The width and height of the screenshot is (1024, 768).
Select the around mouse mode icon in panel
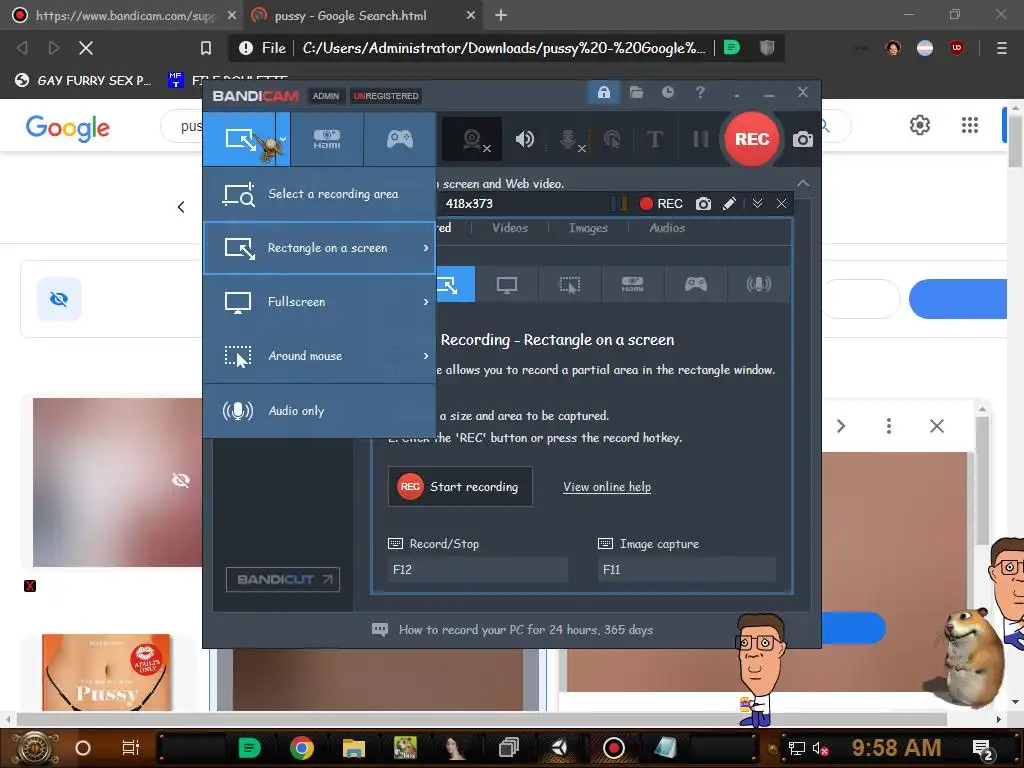pos(569,285)
